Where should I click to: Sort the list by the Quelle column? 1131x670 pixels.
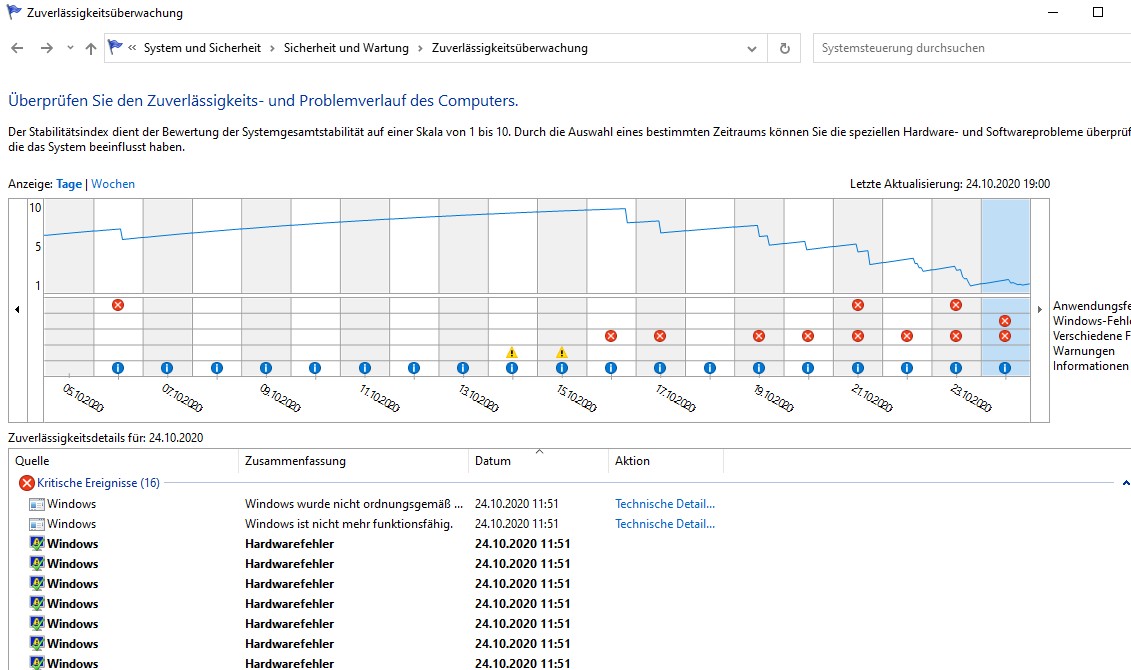coord(123,461)
